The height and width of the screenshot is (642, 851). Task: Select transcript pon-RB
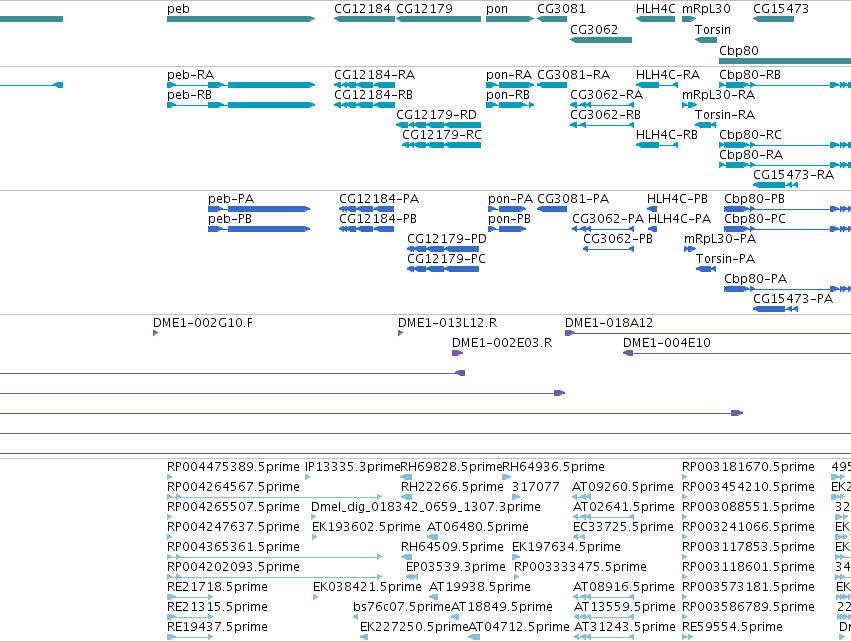[x=510, y=105]
